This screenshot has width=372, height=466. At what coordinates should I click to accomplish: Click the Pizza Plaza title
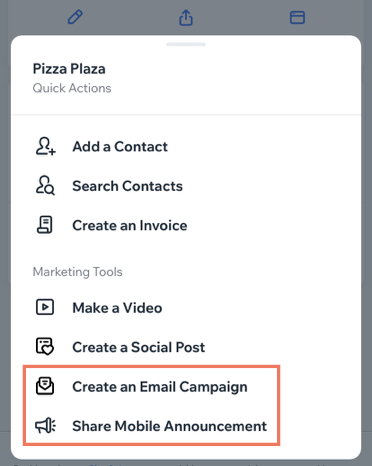pyautogui.click(x=69, y=69)
